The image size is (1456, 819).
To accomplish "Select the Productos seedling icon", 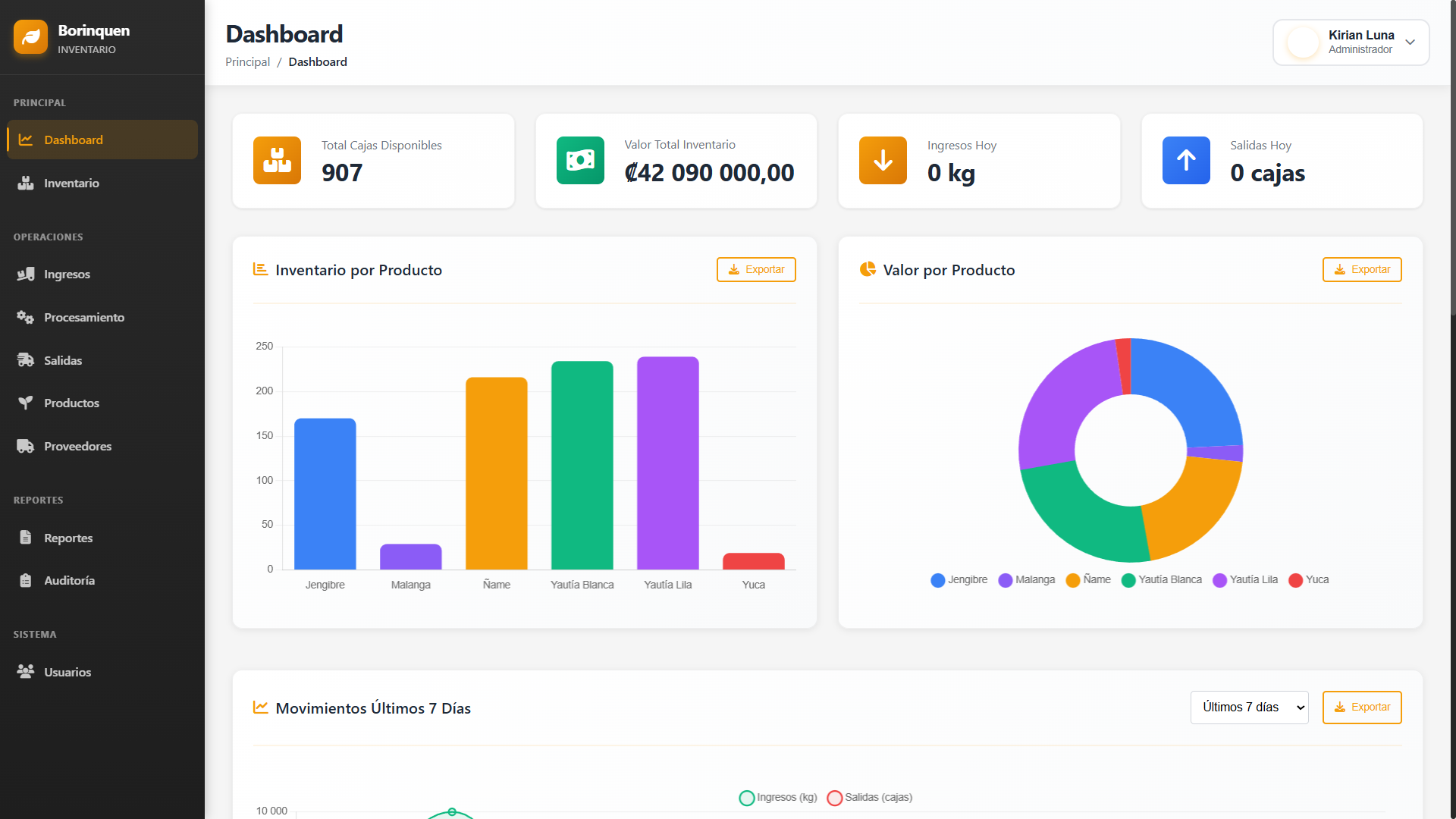I will click(x=25, y=403).
